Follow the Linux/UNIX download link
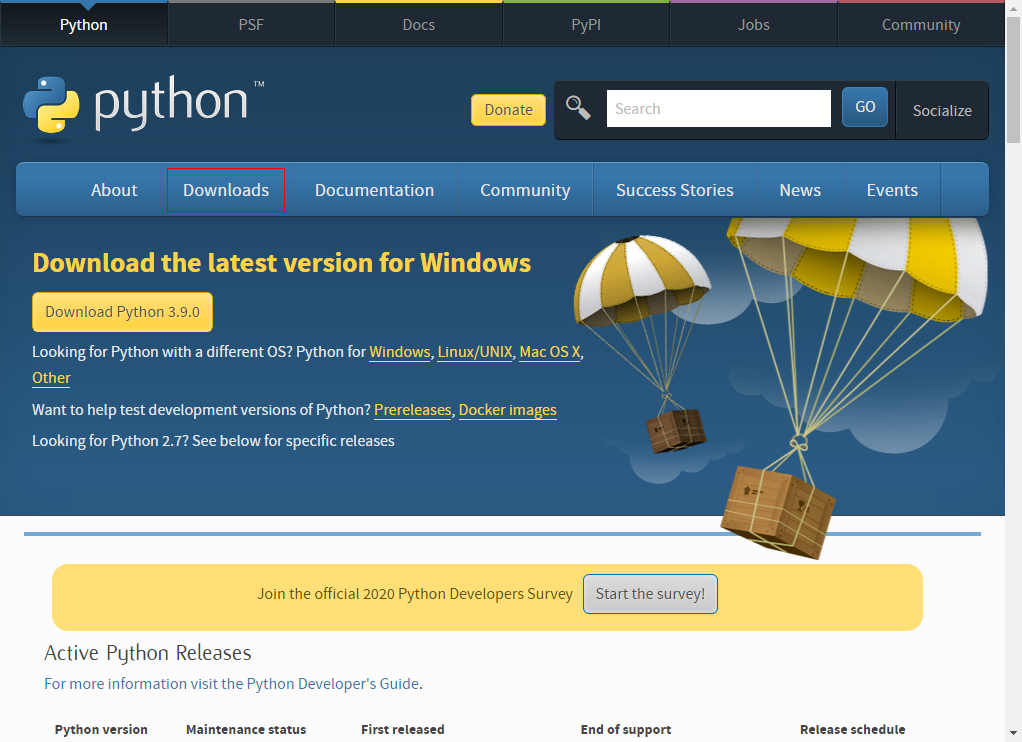 pos(474,352)
